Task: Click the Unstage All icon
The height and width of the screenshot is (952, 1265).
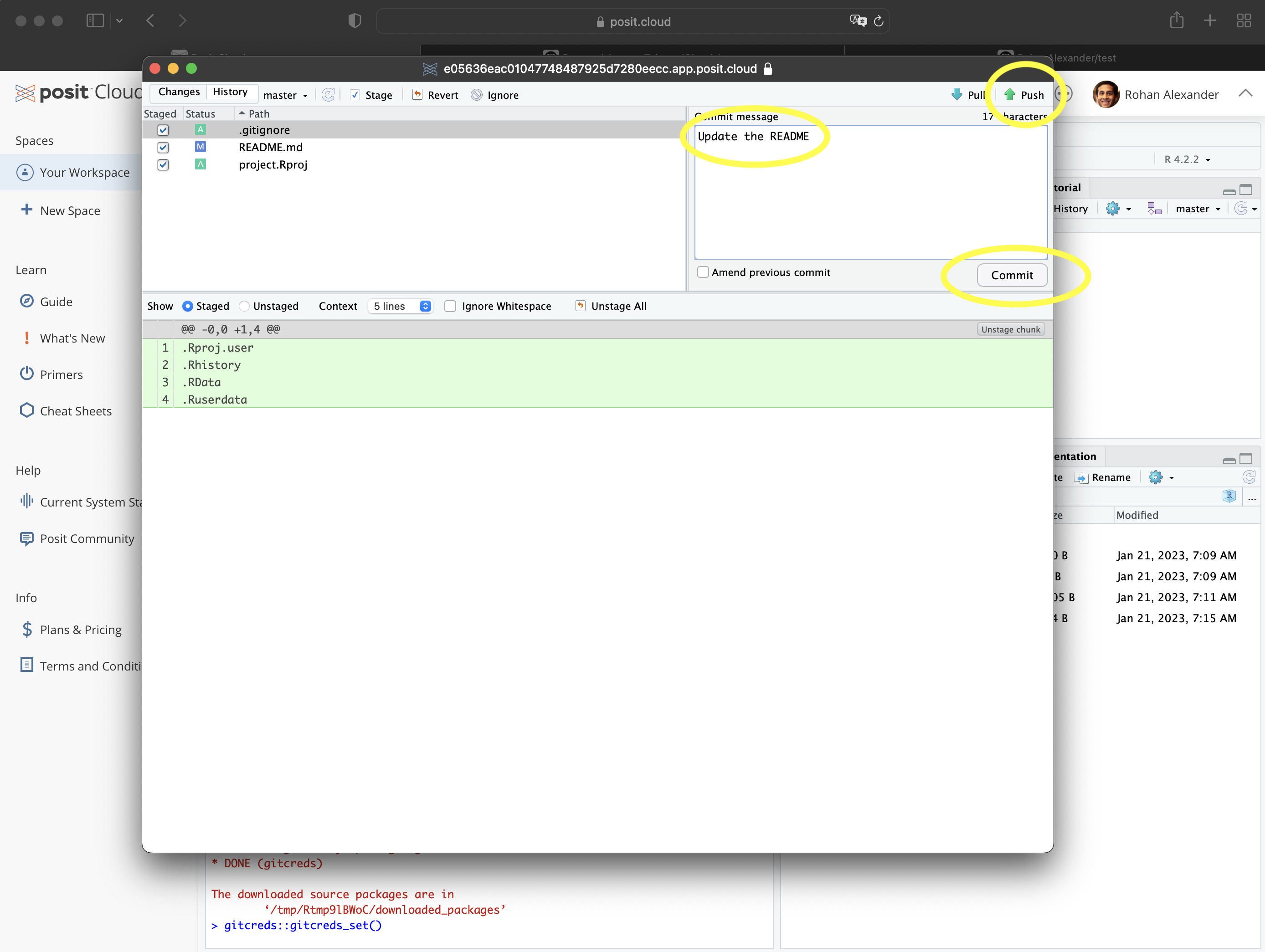Action: 580,306
